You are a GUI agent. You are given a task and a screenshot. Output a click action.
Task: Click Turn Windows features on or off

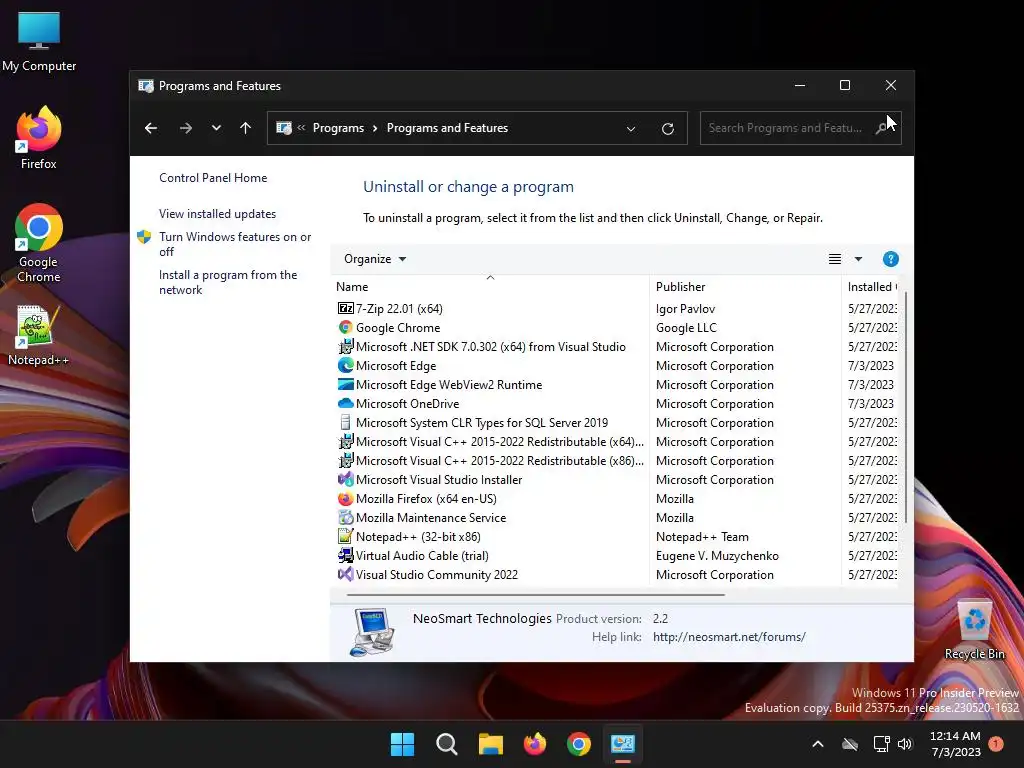(235, 244)
